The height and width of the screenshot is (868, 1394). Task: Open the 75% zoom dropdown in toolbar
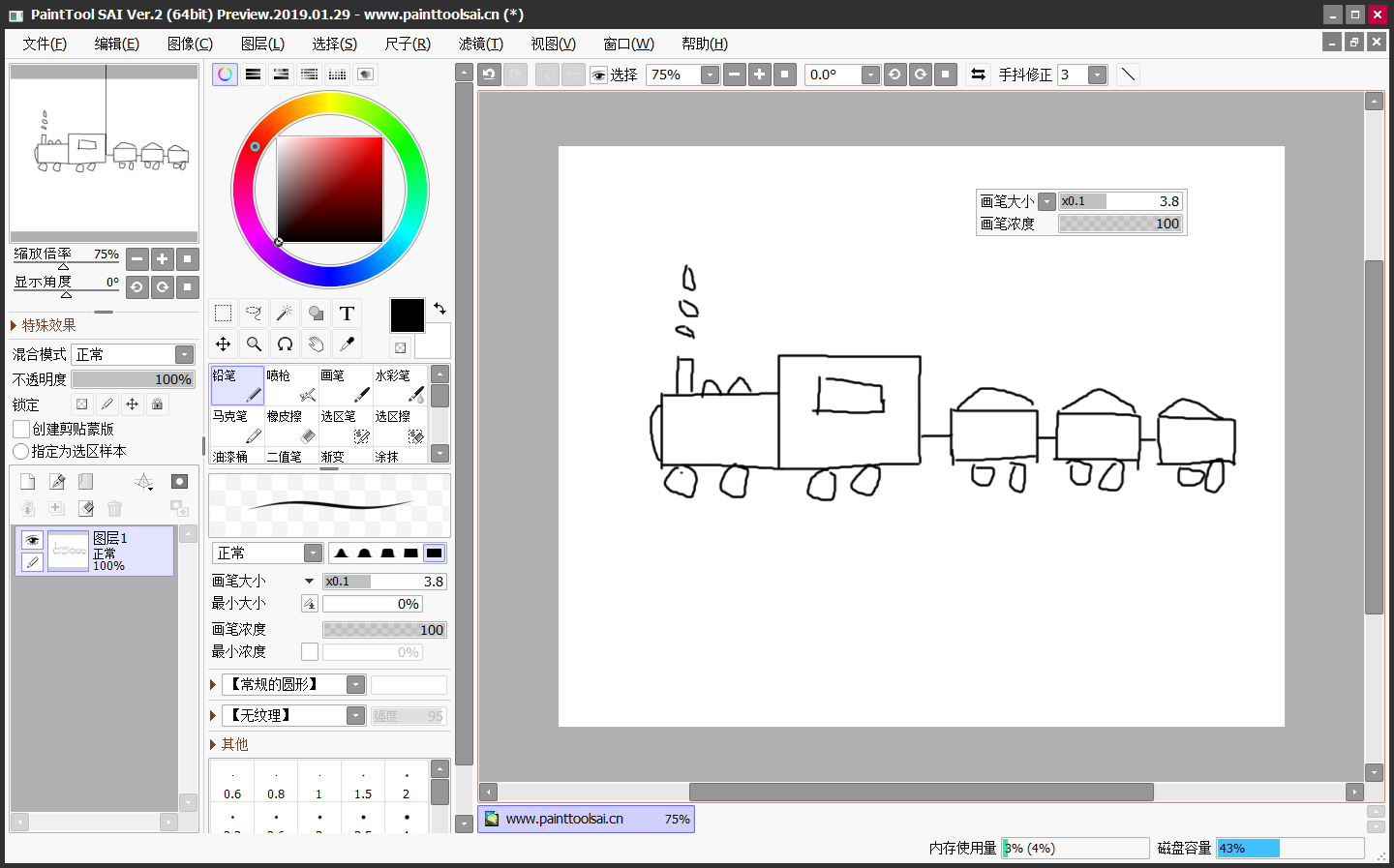click(x=711, y=75)
